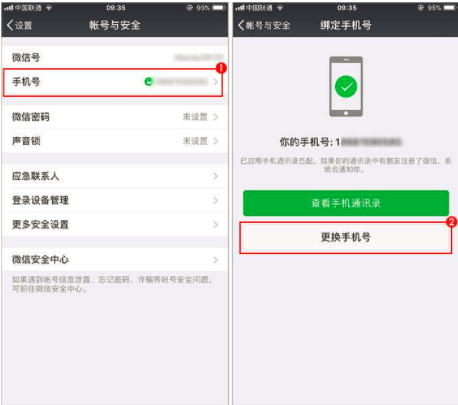Tap the 更换手机号 button
Screen dimensions: 458x405
[346, 237]
